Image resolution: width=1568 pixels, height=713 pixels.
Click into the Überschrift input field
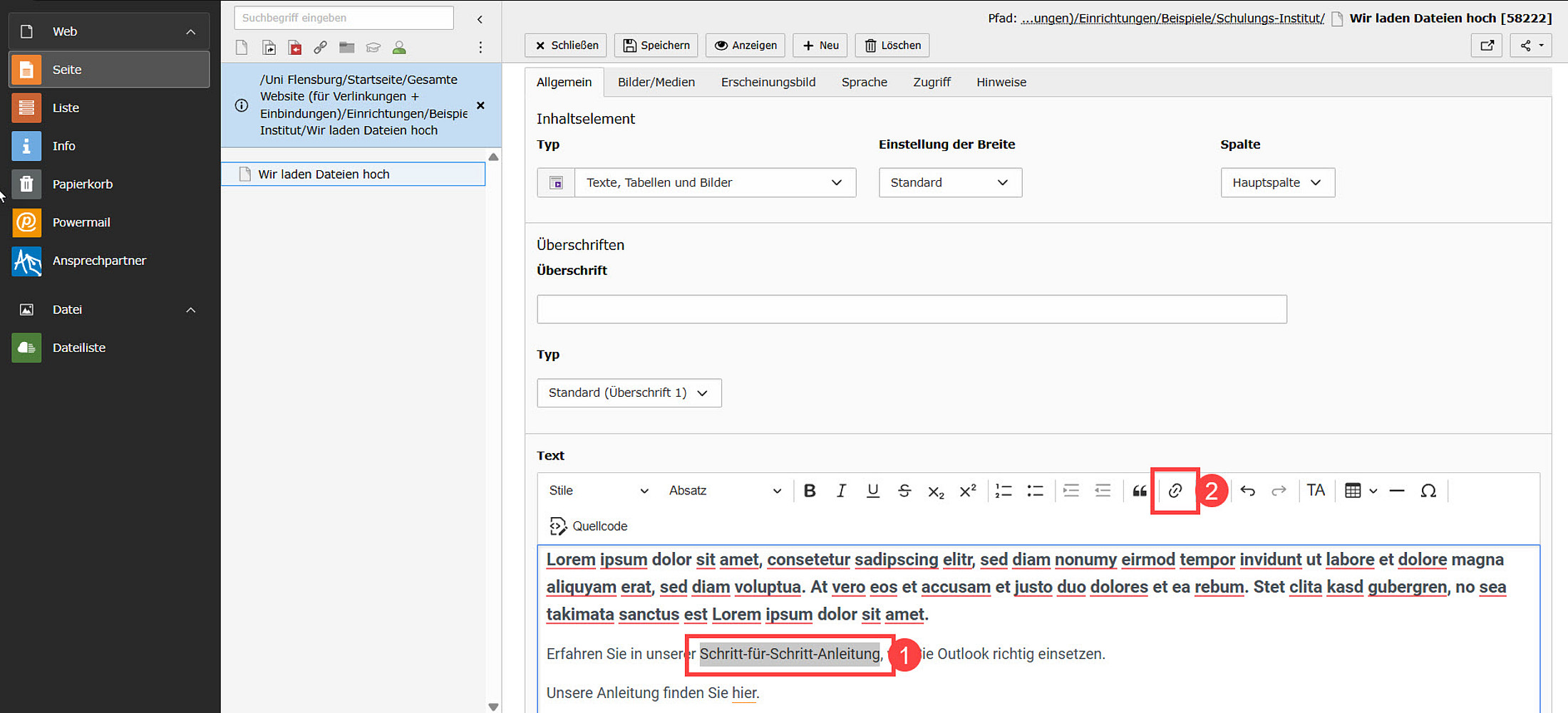[911, 309]
